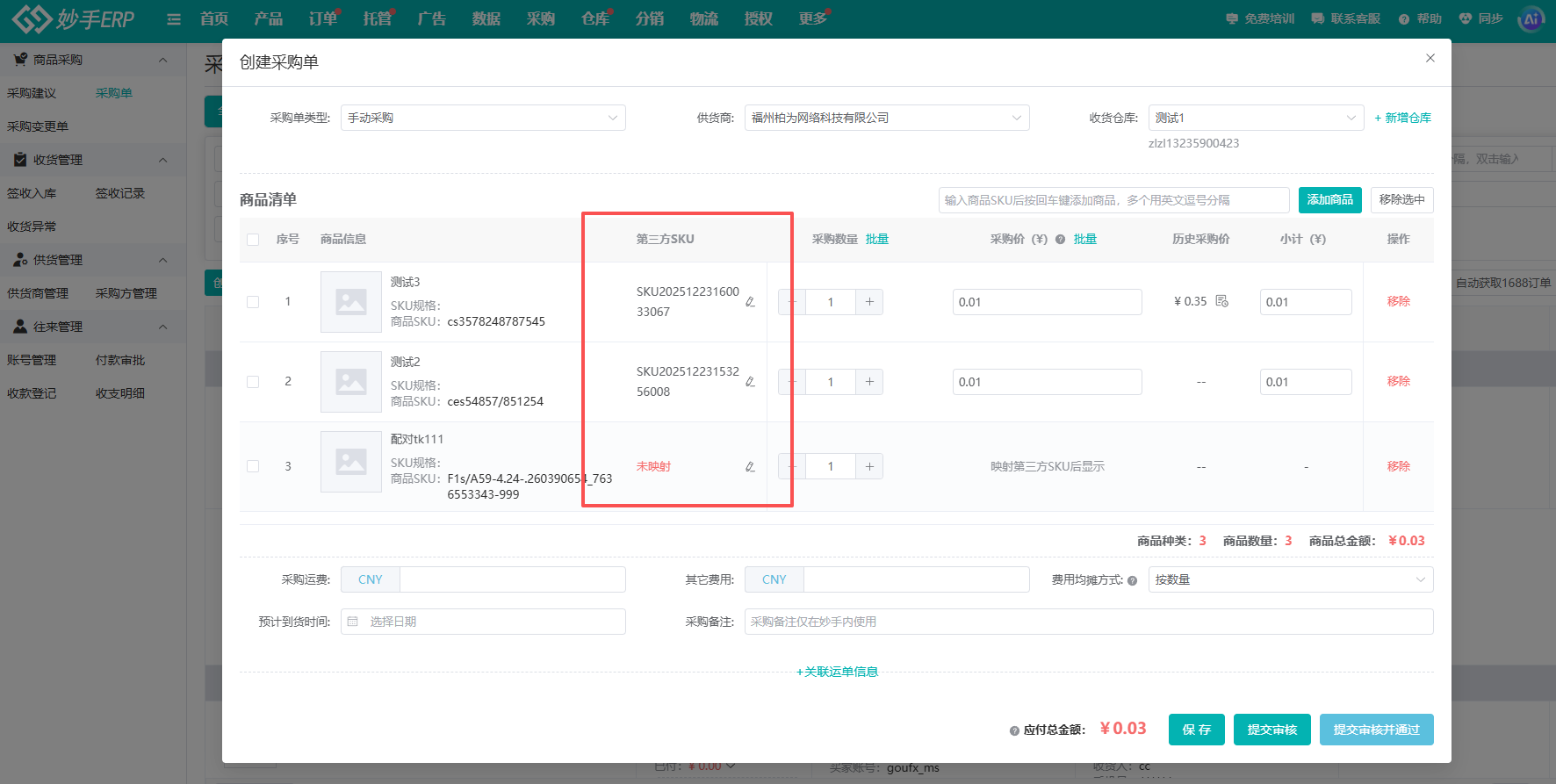Image resolution: width=1556 pixels, height=784 pixels.
Task: Open the 采购单类型 dropdown
Action: (x=483, y=118)
